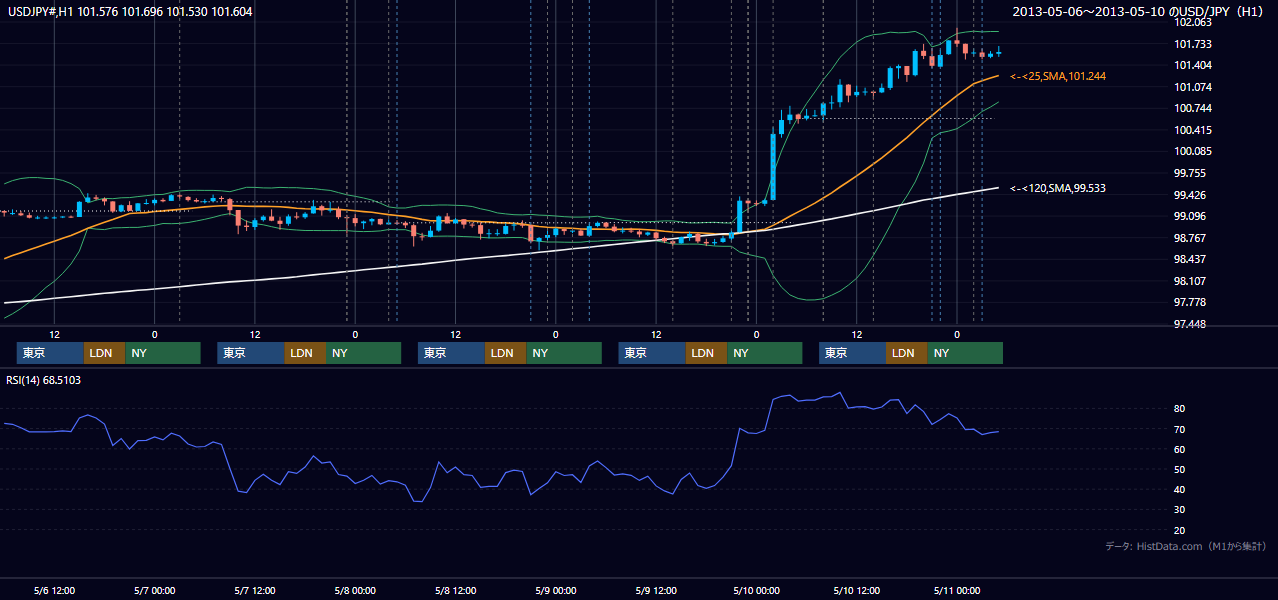Select the 25 SMA 101.244 label
The height and width of the screenshot is (600, 1278).
pyautogui.click(x=1058, y=76)
